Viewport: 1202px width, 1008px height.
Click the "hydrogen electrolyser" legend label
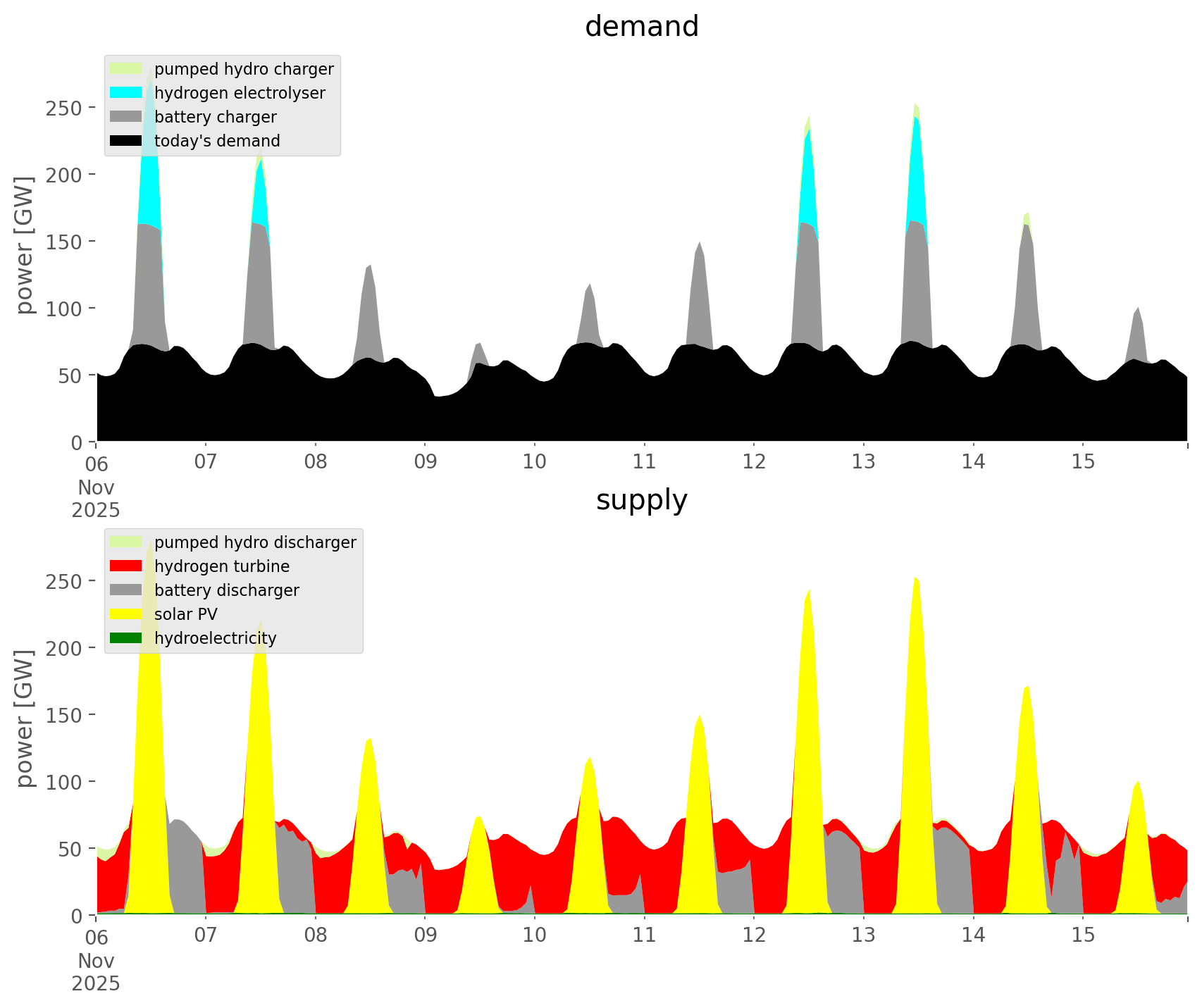(x=240, y=93)
